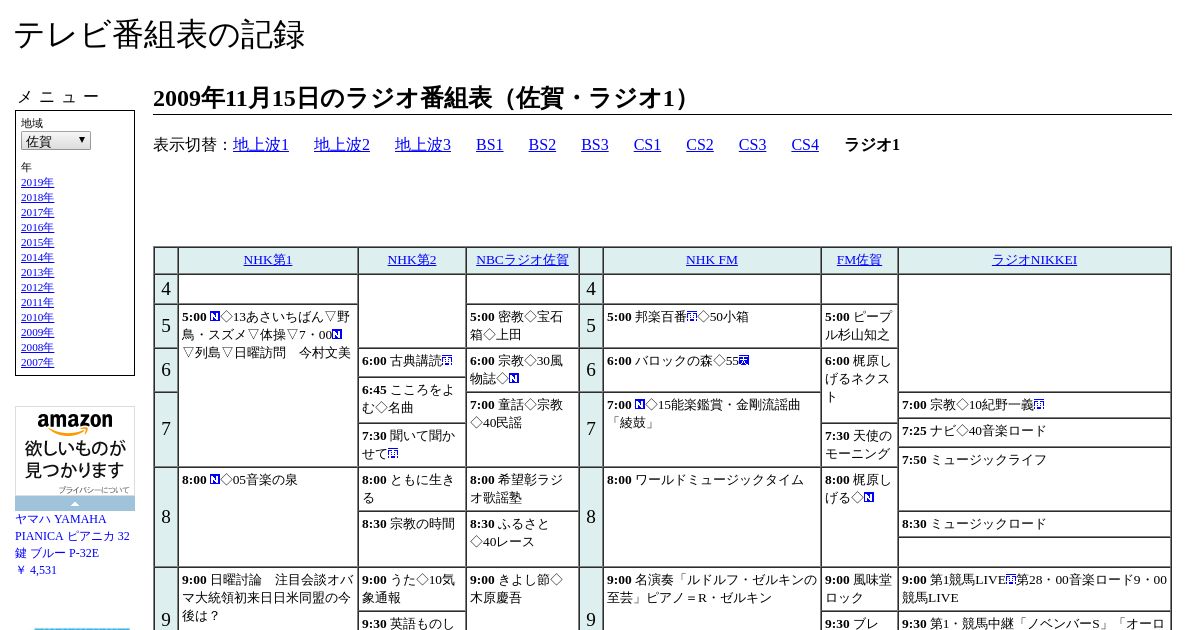Open the 2012年 year link

point(37,287)
